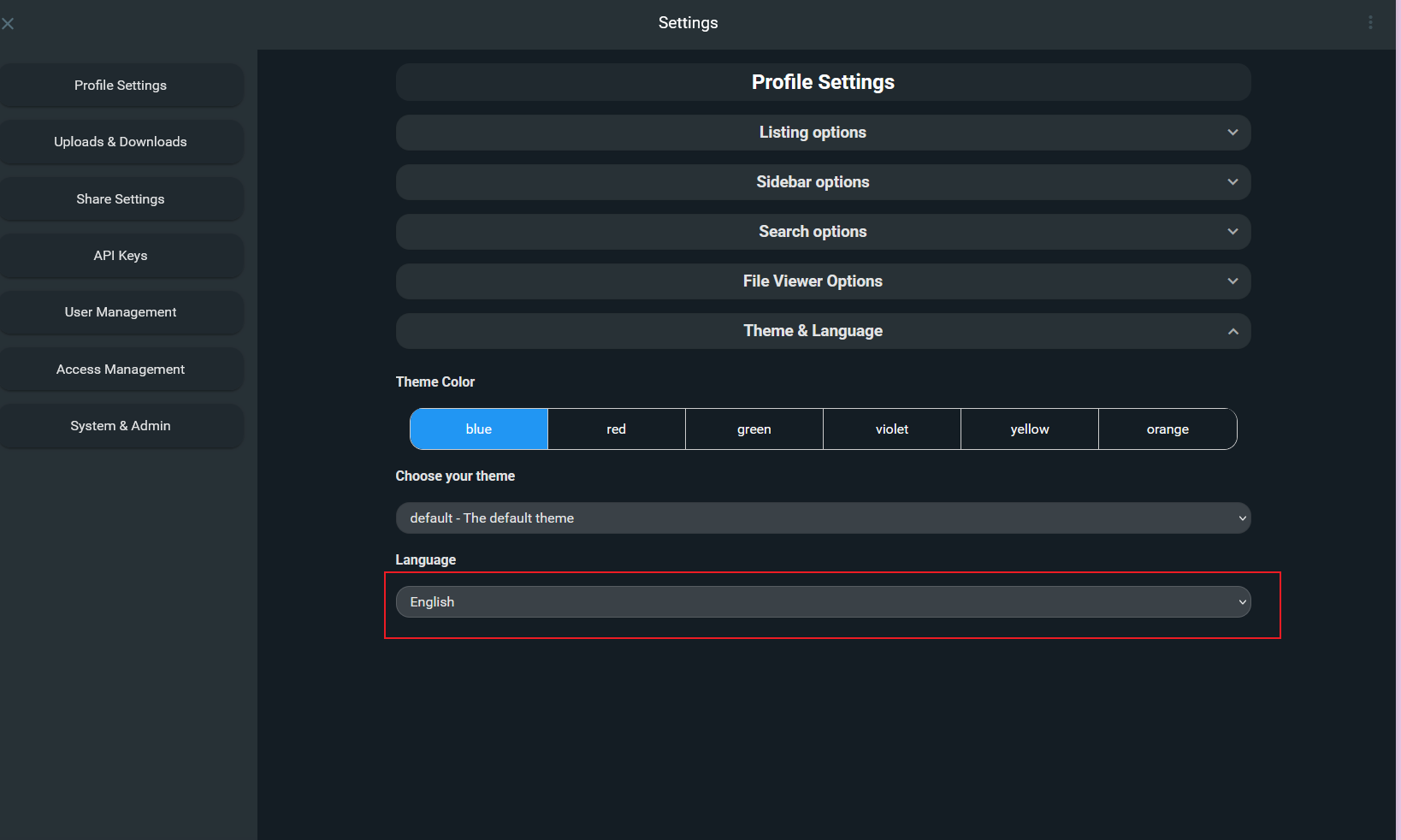Viewport: 1401px width, 840px height.
Task: Open System & Admin settings
Action: point(121,426)
